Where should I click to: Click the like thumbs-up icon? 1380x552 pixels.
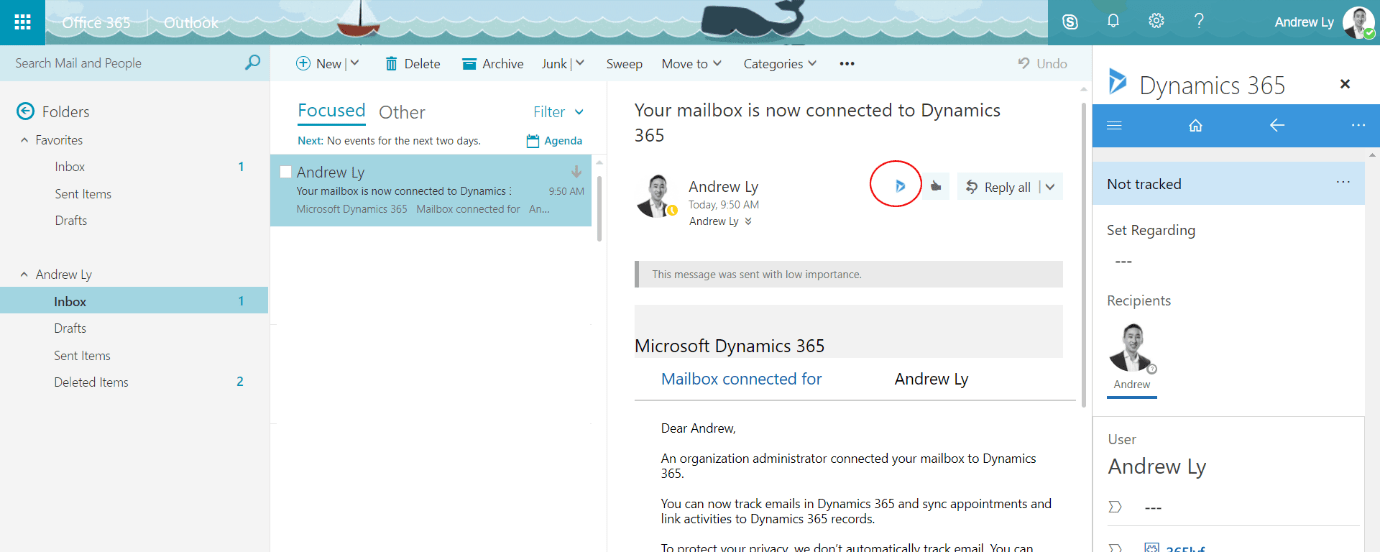pyautogui.click(x=936, y=186)
